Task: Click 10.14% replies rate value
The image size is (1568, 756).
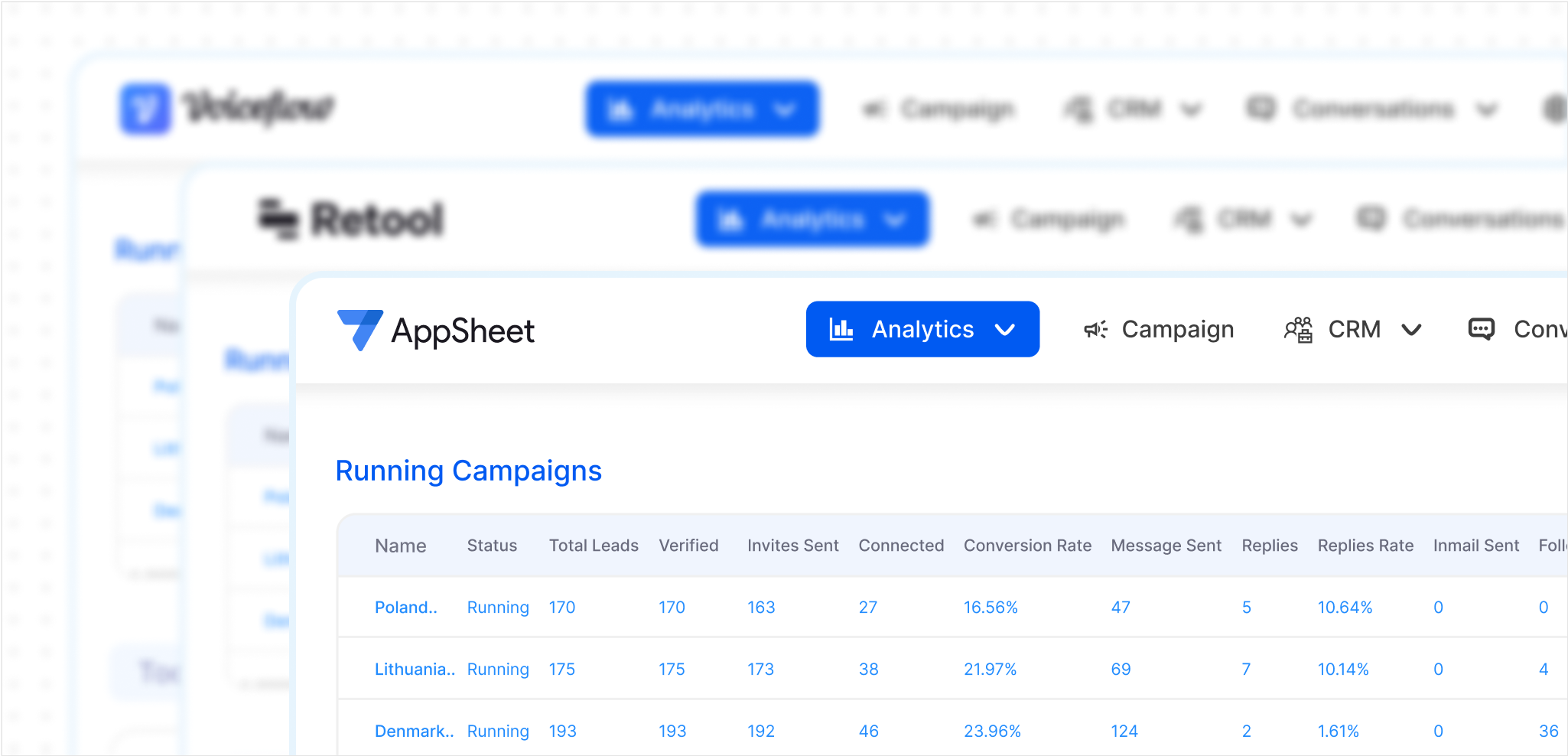Action: click(1343, 670)
